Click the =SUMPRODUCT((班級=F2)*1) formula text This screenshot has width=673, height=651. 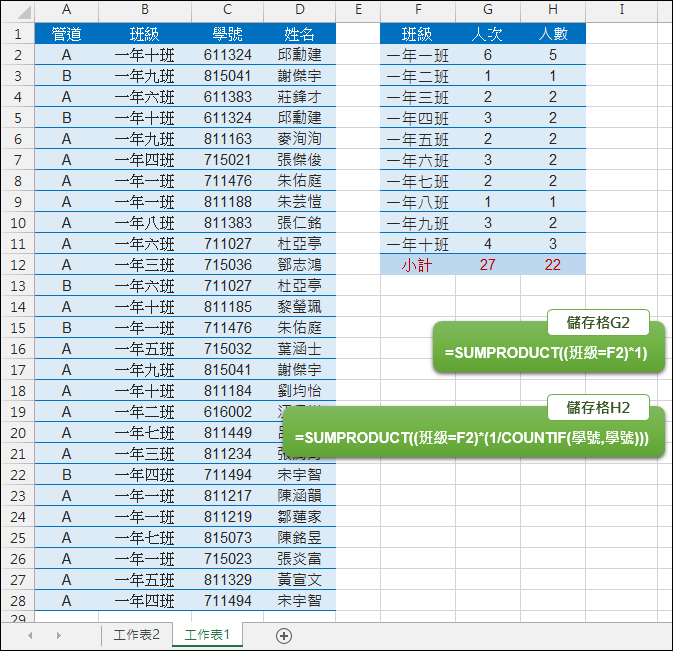point(546,353)
